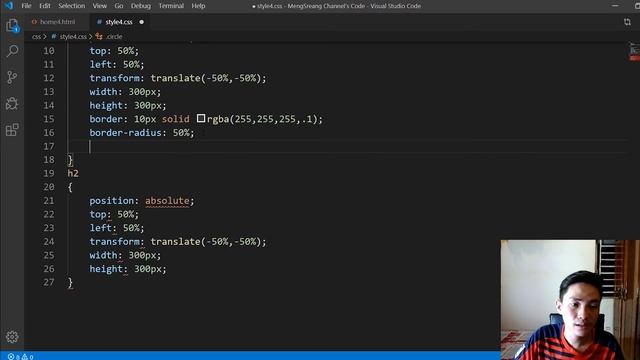
Task: Click the Open Changes icon at top right
Action: point(627,22)
